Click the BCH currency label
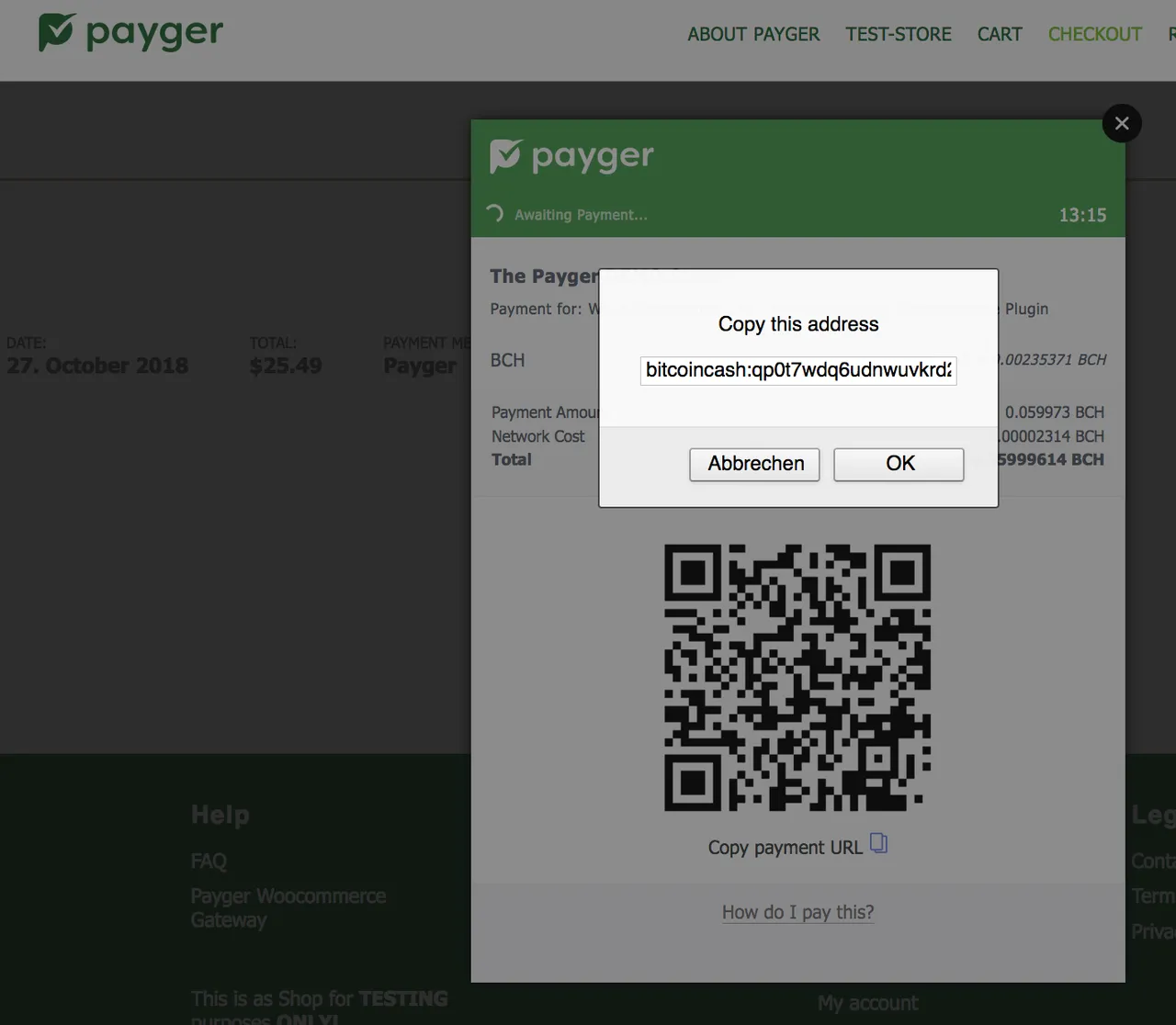 (507, 360)
